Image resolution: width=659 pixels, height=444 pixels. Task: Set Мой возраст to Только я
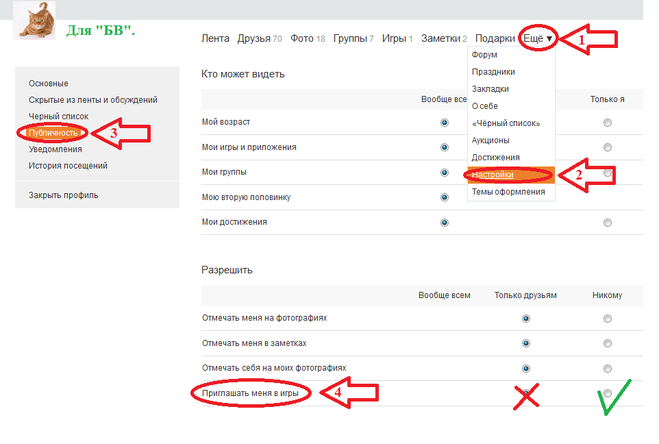pos(607,122)
